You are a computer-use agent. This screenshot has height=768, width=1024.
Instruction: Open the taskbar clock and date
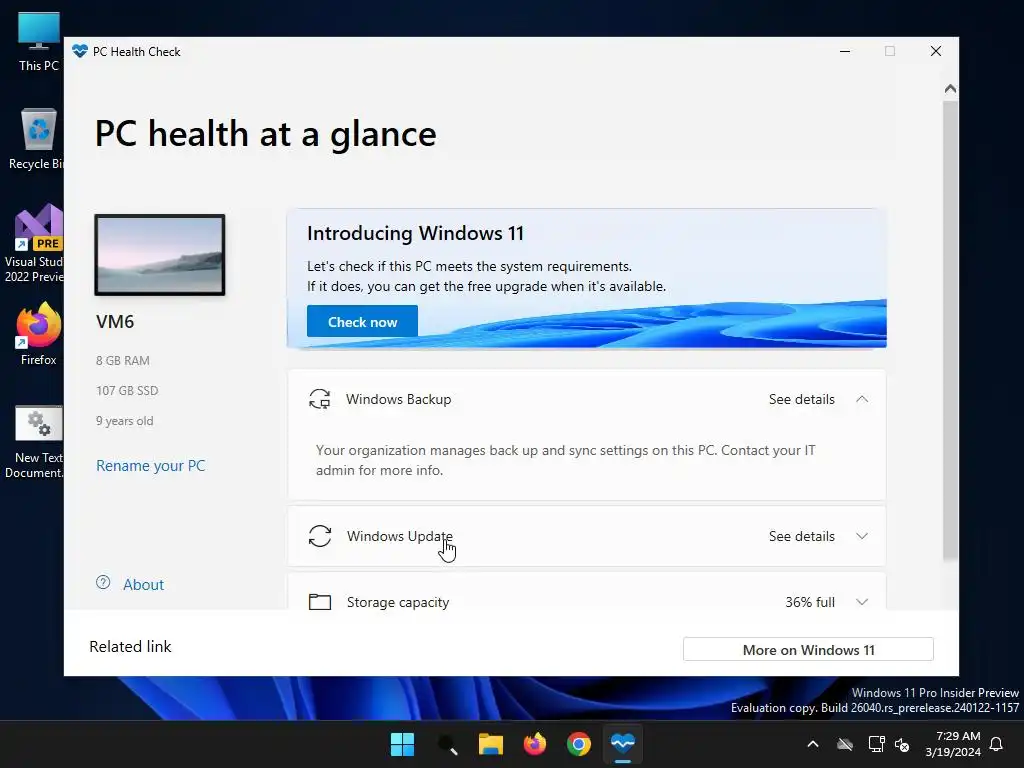pyautogui.click(x=953, y=744)
